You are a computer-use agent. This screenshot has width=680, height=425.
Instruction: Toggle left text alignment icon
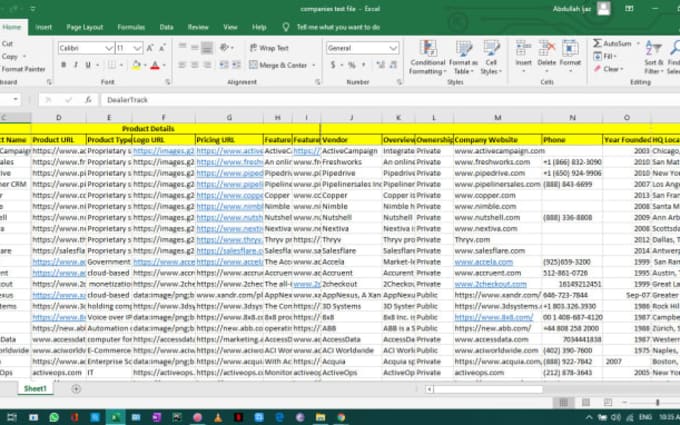coord(182,65)
